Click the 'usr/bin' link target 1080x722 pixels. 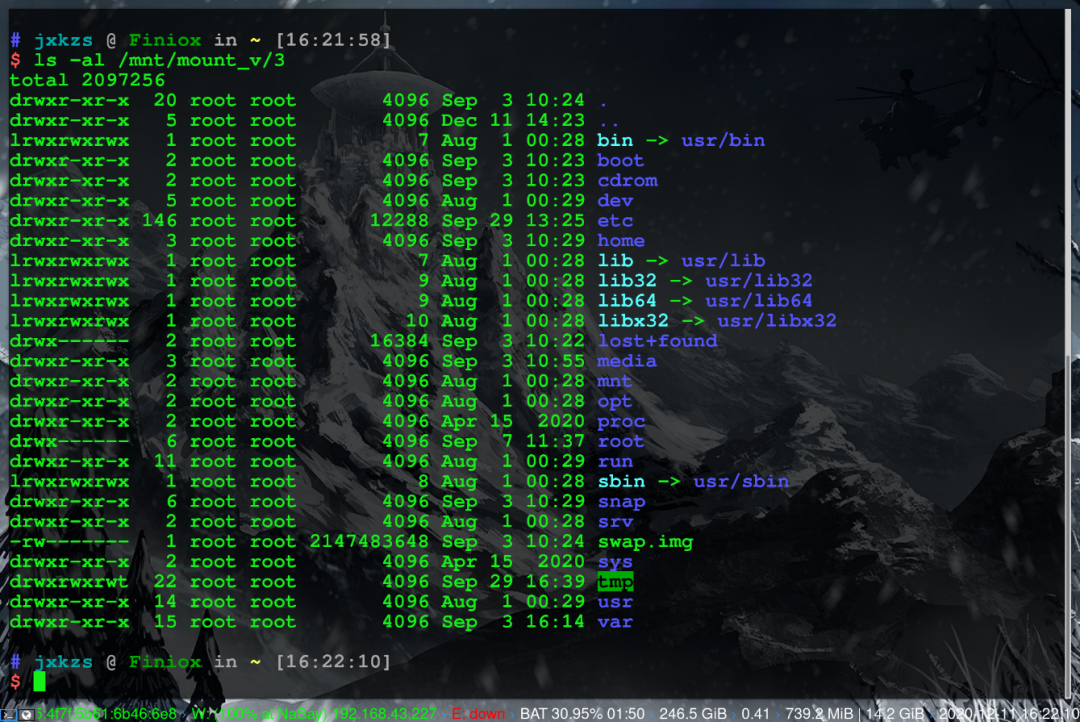[x=723, y=141]
